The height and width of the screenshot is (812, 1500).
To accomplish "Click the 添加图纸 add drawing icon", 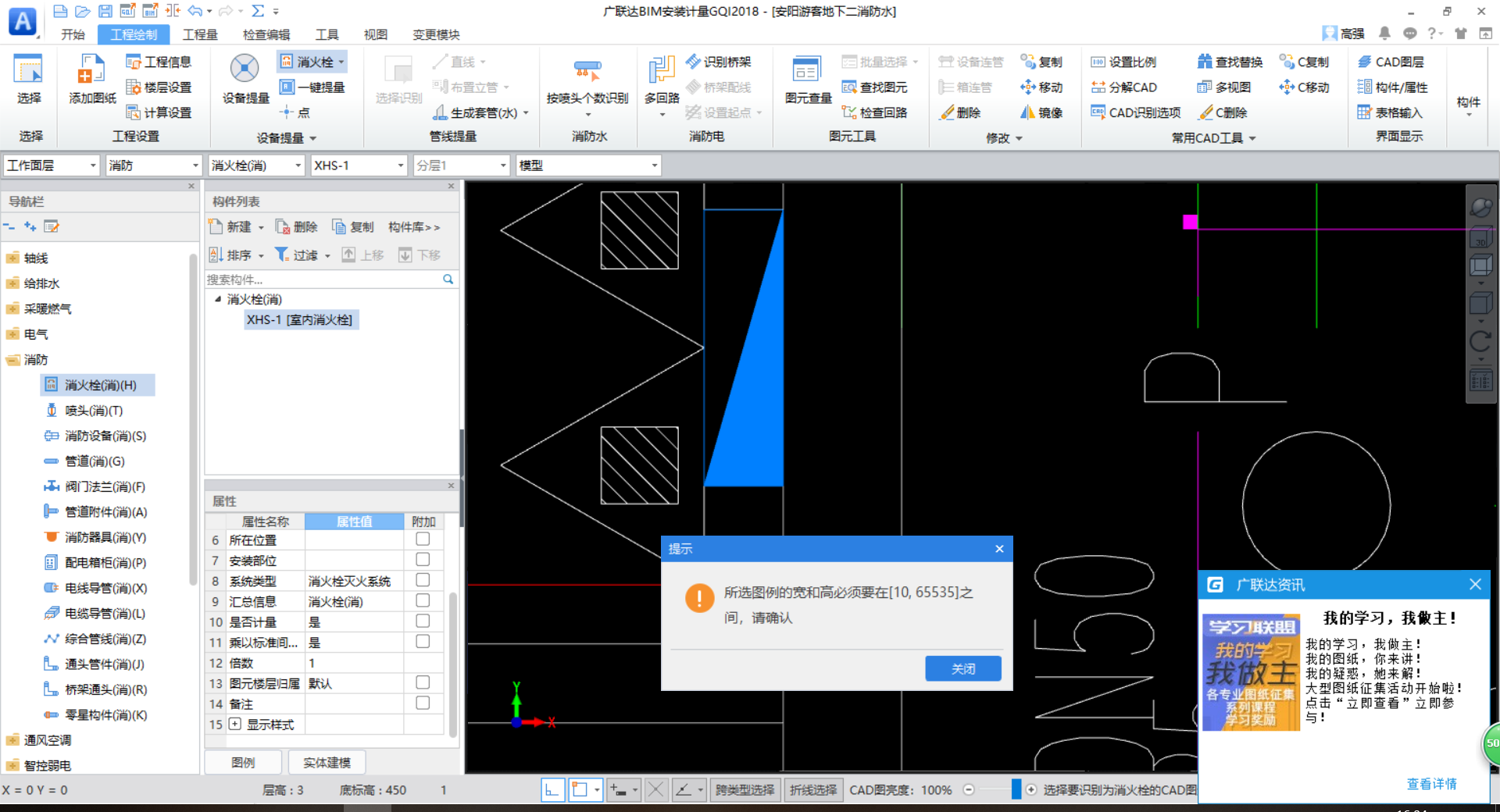I will (x=92, y=79).
